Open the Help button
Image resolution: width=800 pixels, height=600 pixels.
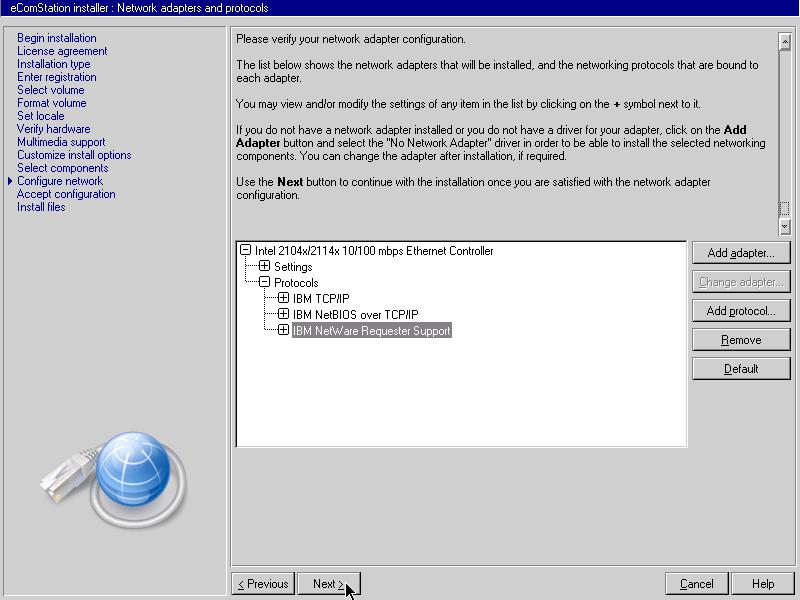point(763,584)
